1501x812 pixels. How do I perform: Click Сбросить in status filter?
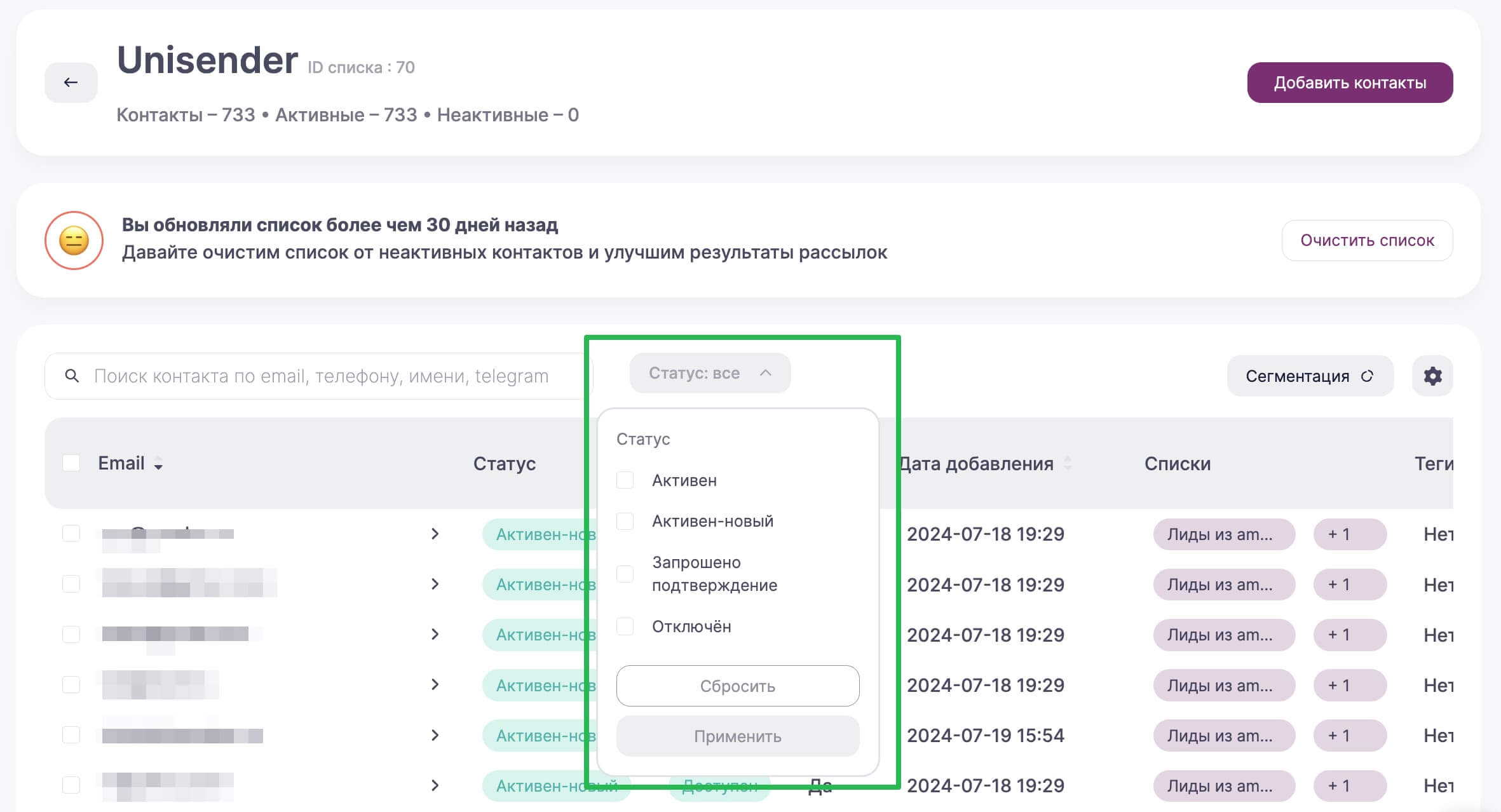click(x=738, y=686)
